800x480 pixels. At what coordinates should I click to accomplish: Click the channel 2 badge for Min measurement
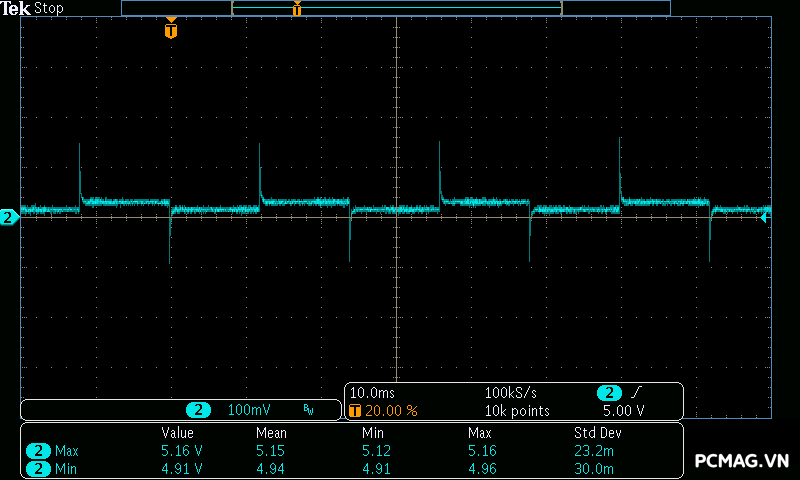pos(38,468)
